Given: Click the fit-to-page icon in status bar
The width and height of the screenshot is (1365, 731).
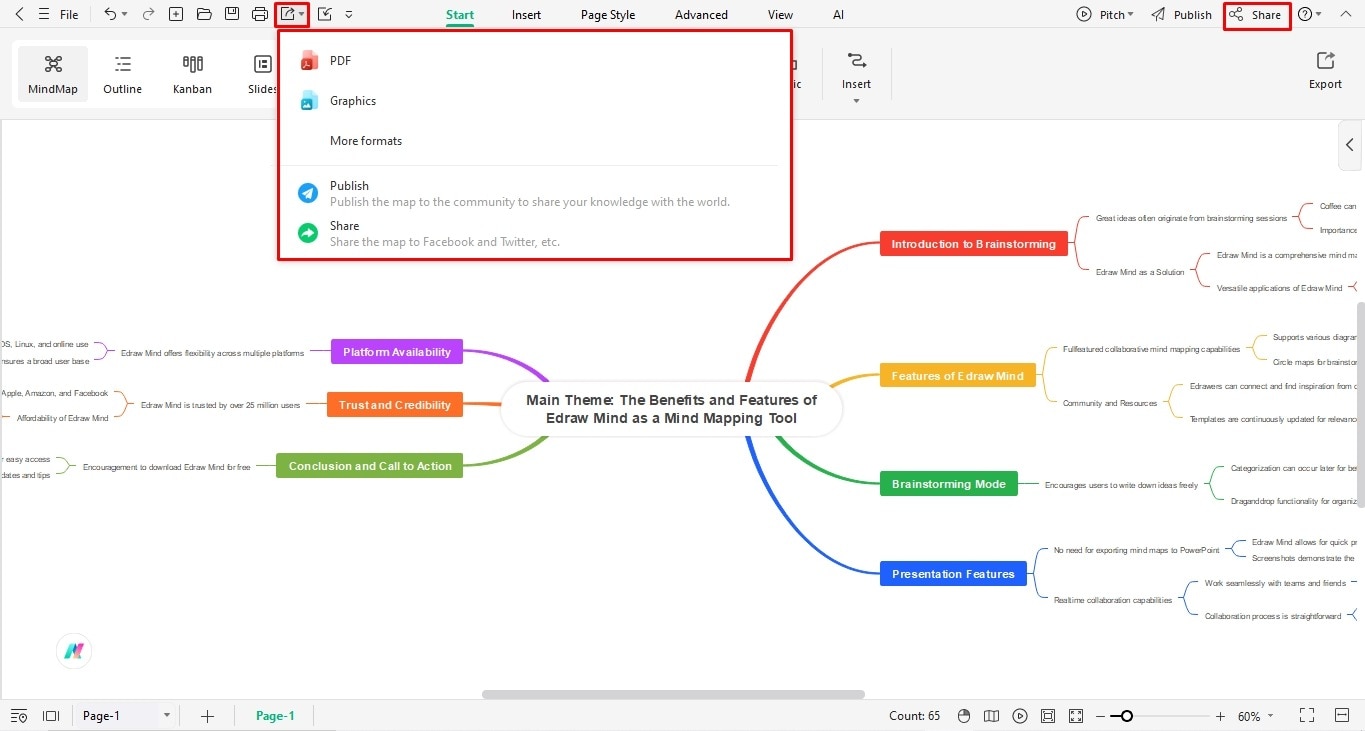Looking at the screenshot, I should 1048,716.
